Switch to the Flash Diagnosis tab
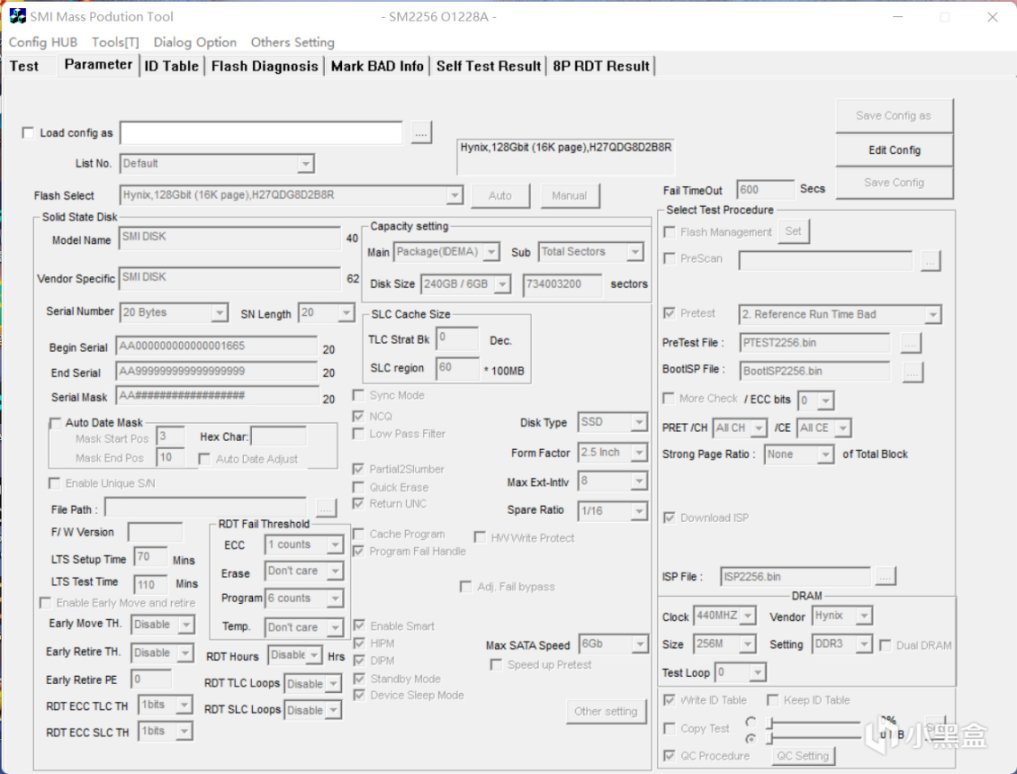Screen dimensions: 1017x774 tap(265, 66)
